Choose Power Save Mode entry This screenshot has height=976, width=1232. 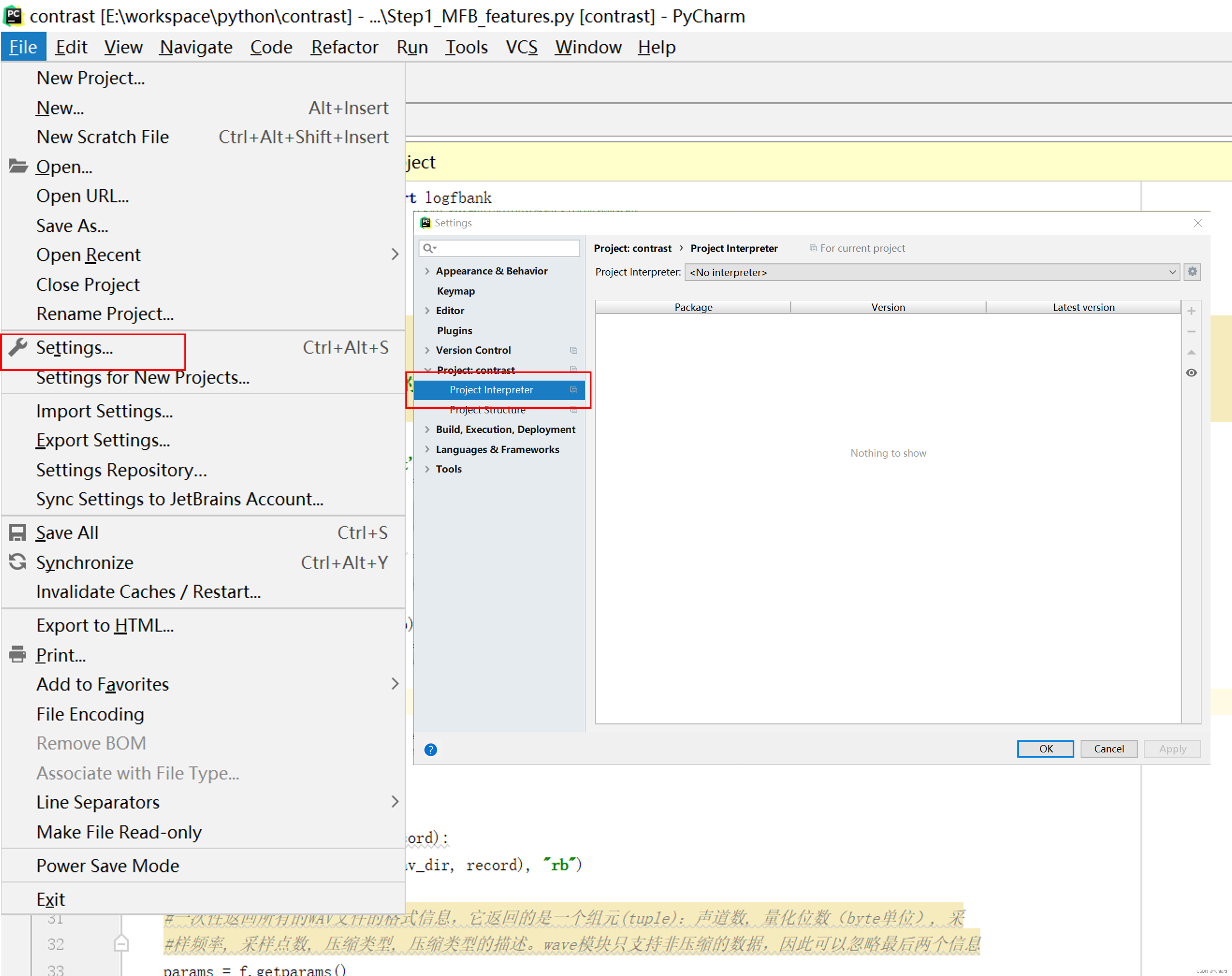[x=203, y=866]
